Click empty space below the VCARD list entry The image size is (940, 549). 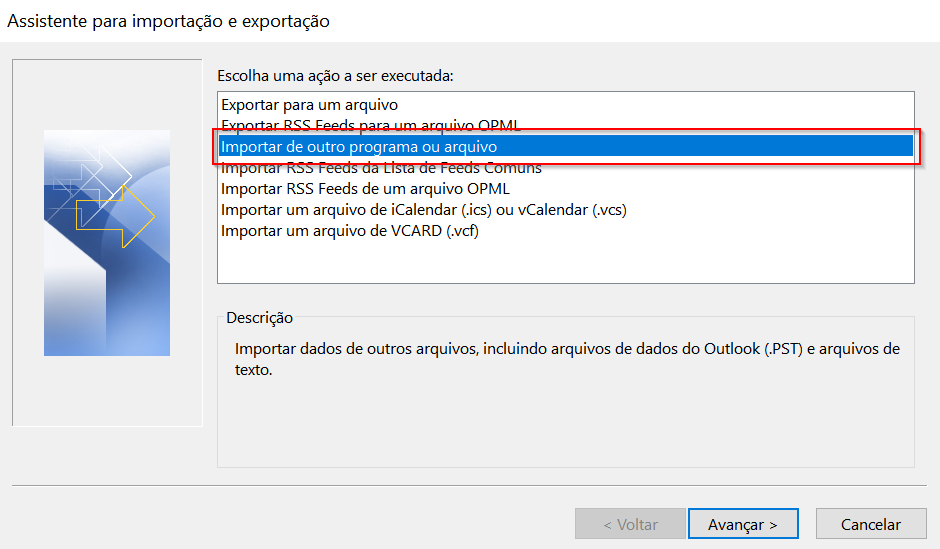[x=565, y=261]
